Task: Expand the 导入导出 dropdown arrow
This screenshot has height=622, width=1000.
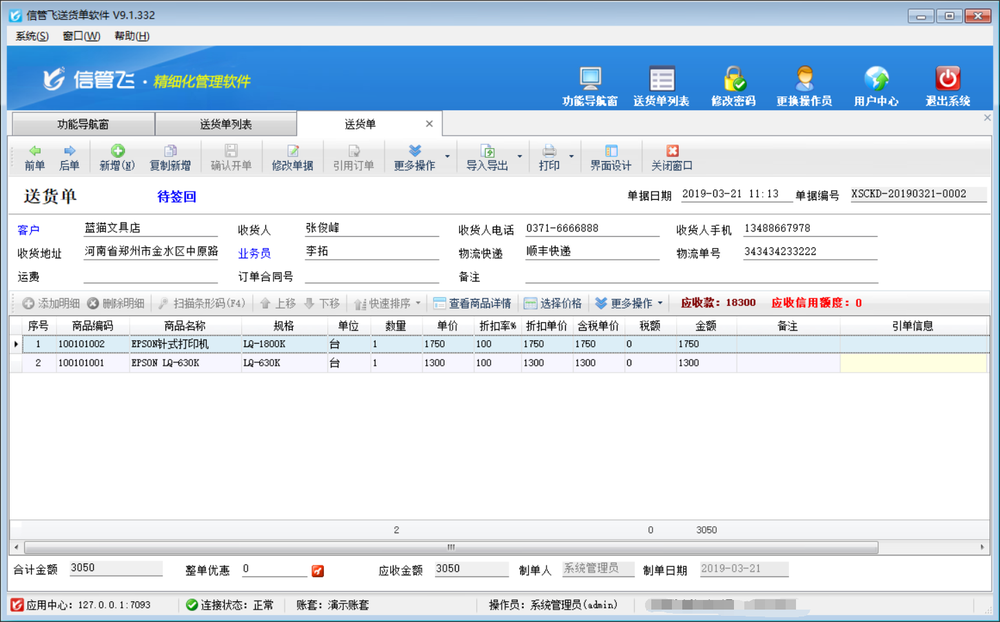Action: (x=520, y=157)
